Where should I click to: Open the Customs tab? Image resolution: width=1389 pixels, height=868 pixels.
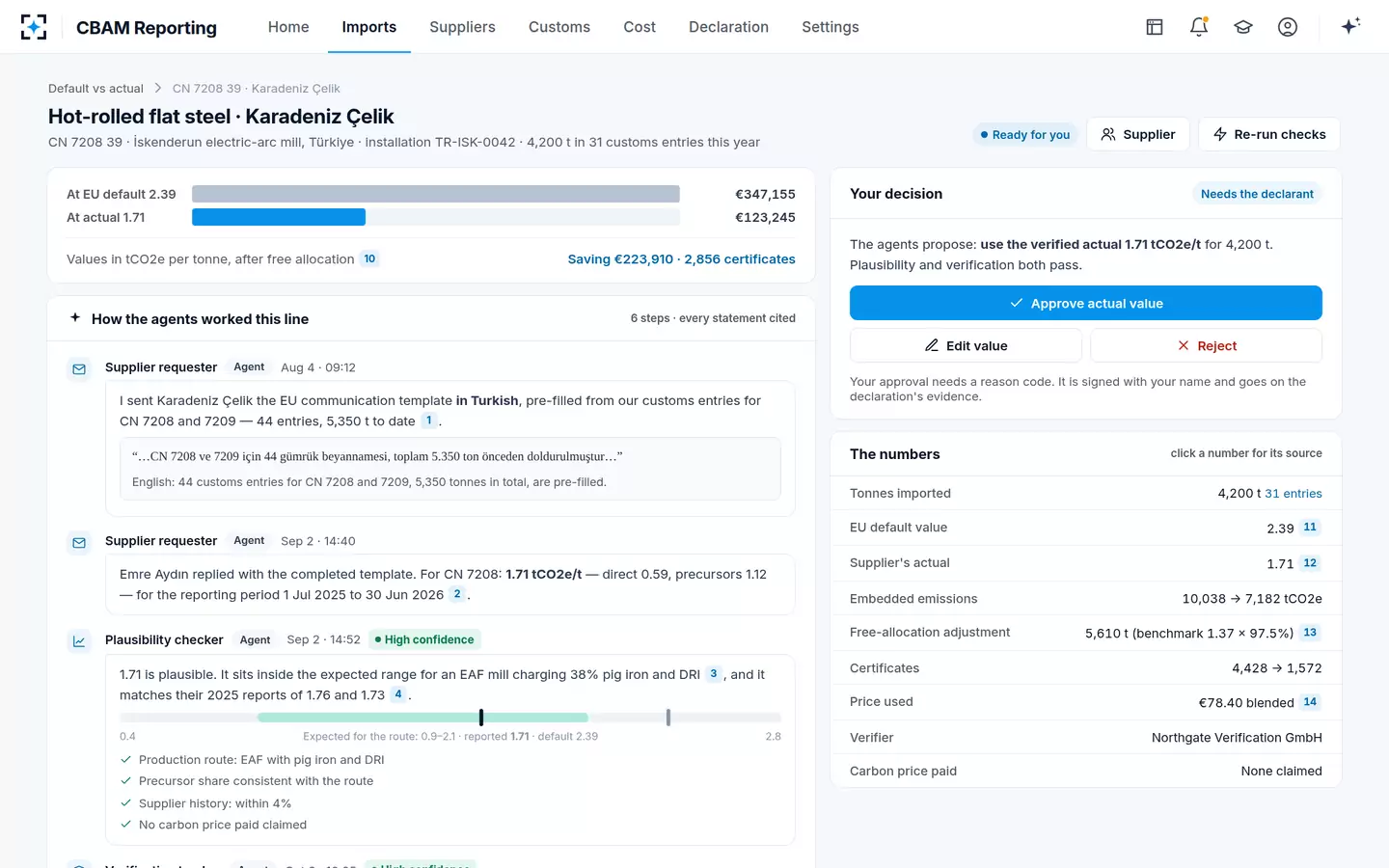pos(559,27)
